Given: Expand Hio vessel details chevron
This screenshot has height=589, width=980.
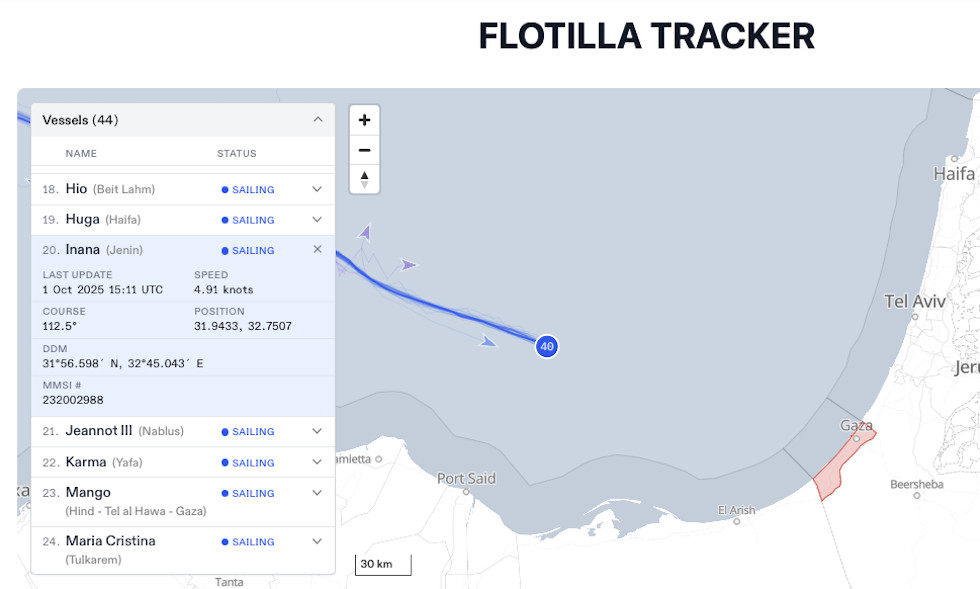Looking at the screenshot, I should point(317,189).
